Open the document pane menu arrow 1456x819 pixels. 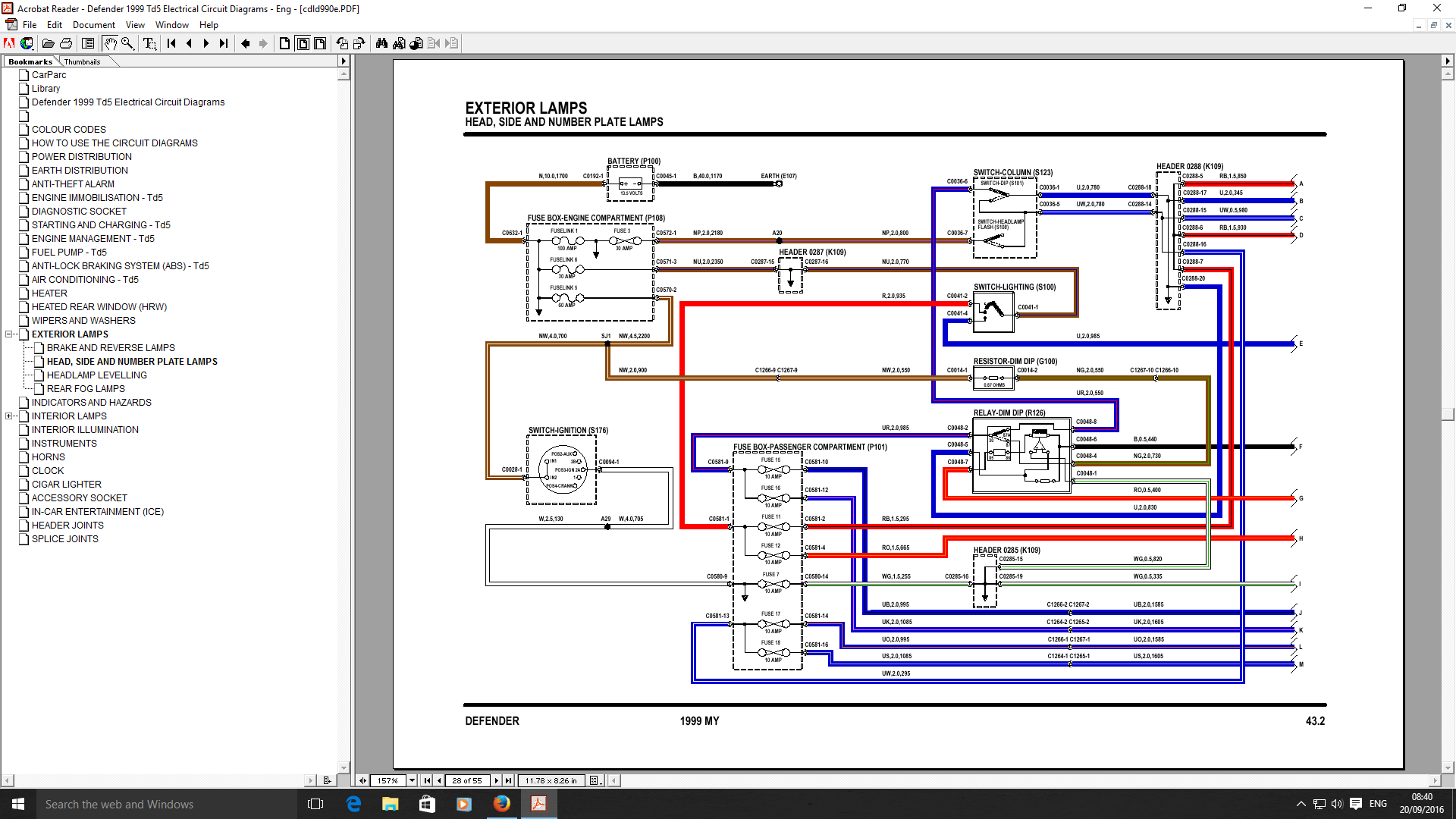[x=1448, y=61]
